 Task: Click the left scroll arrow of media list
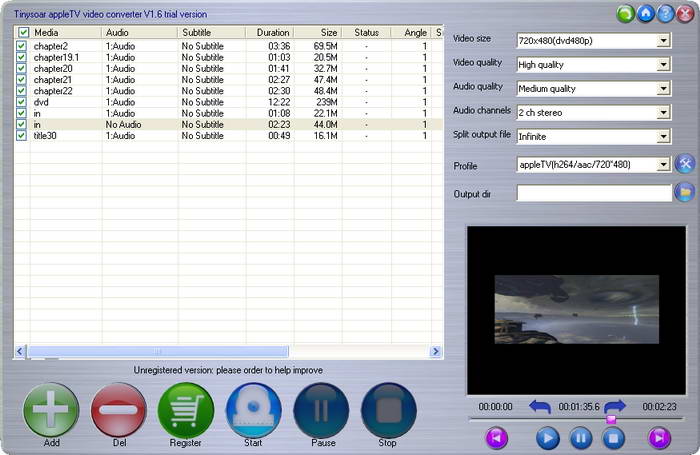[x=20, y=351]
